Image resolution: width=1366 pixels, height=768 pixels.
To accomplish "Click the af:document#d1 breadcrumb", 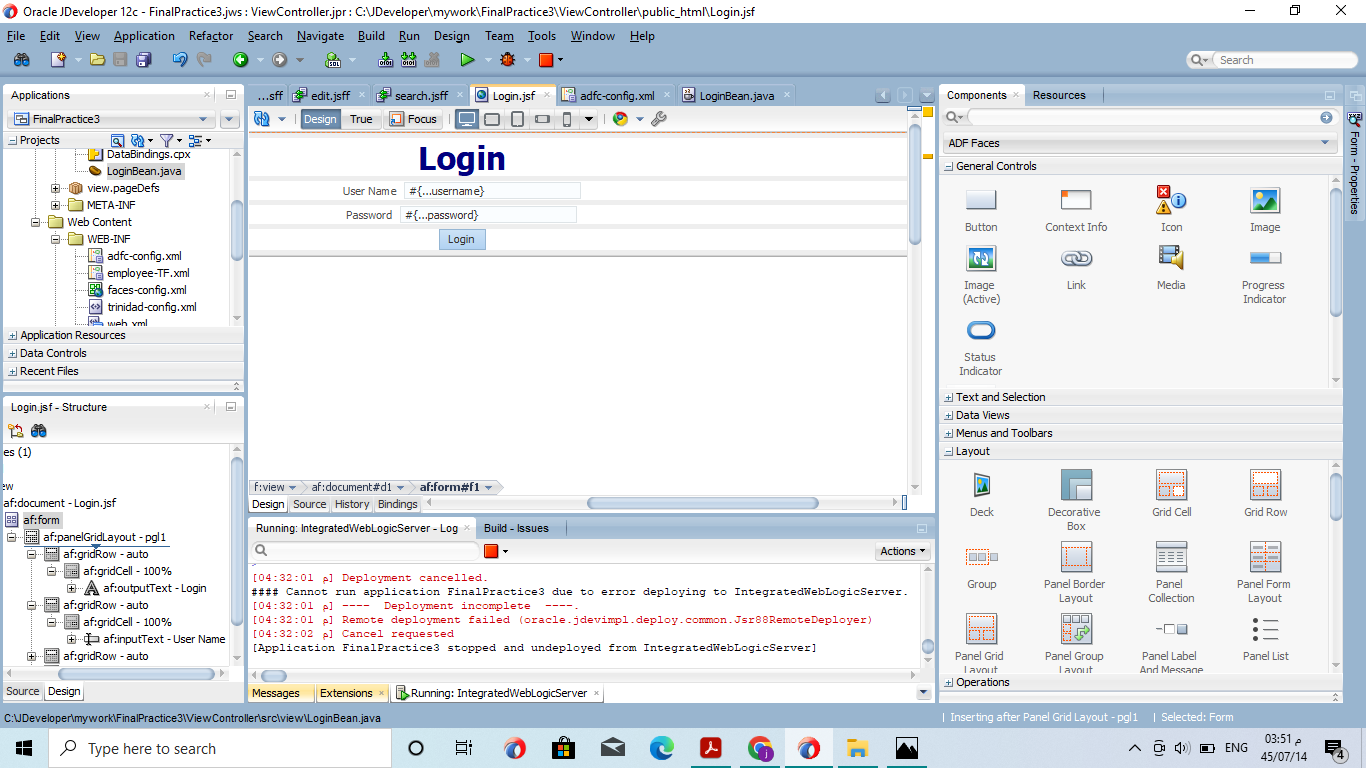I will 351,487.
